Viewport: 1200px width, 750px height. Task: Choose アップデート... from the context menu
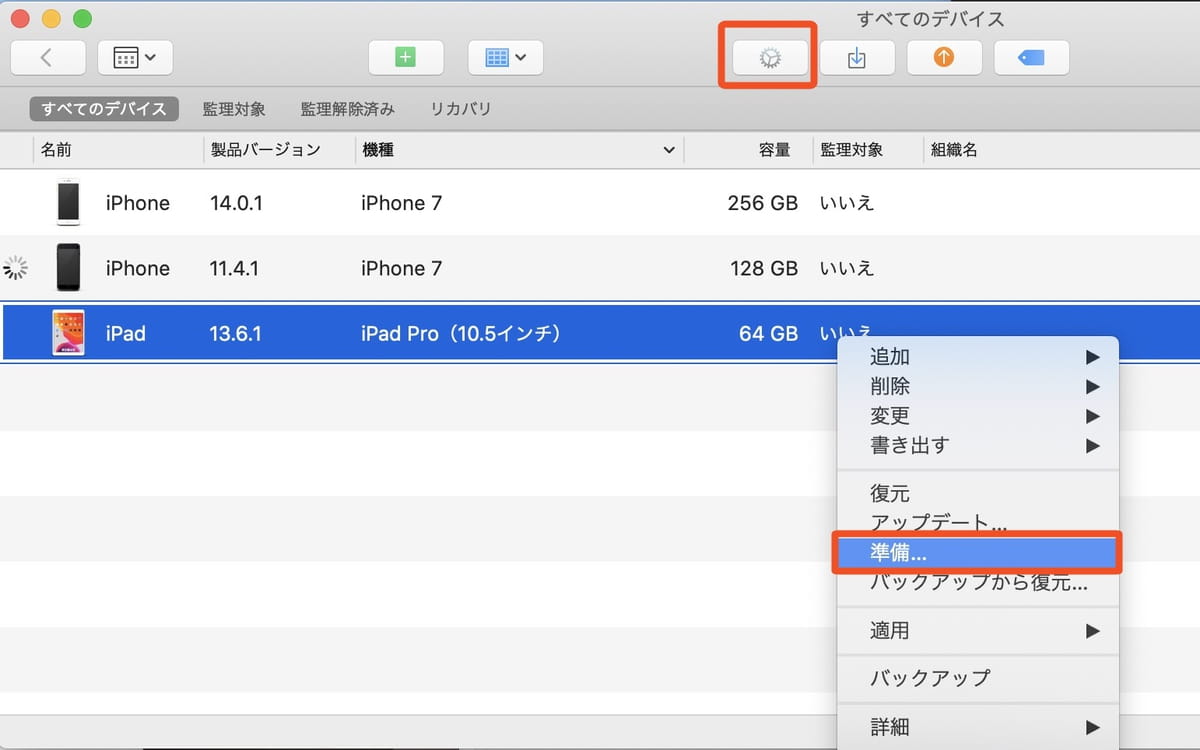pos(977,523)
